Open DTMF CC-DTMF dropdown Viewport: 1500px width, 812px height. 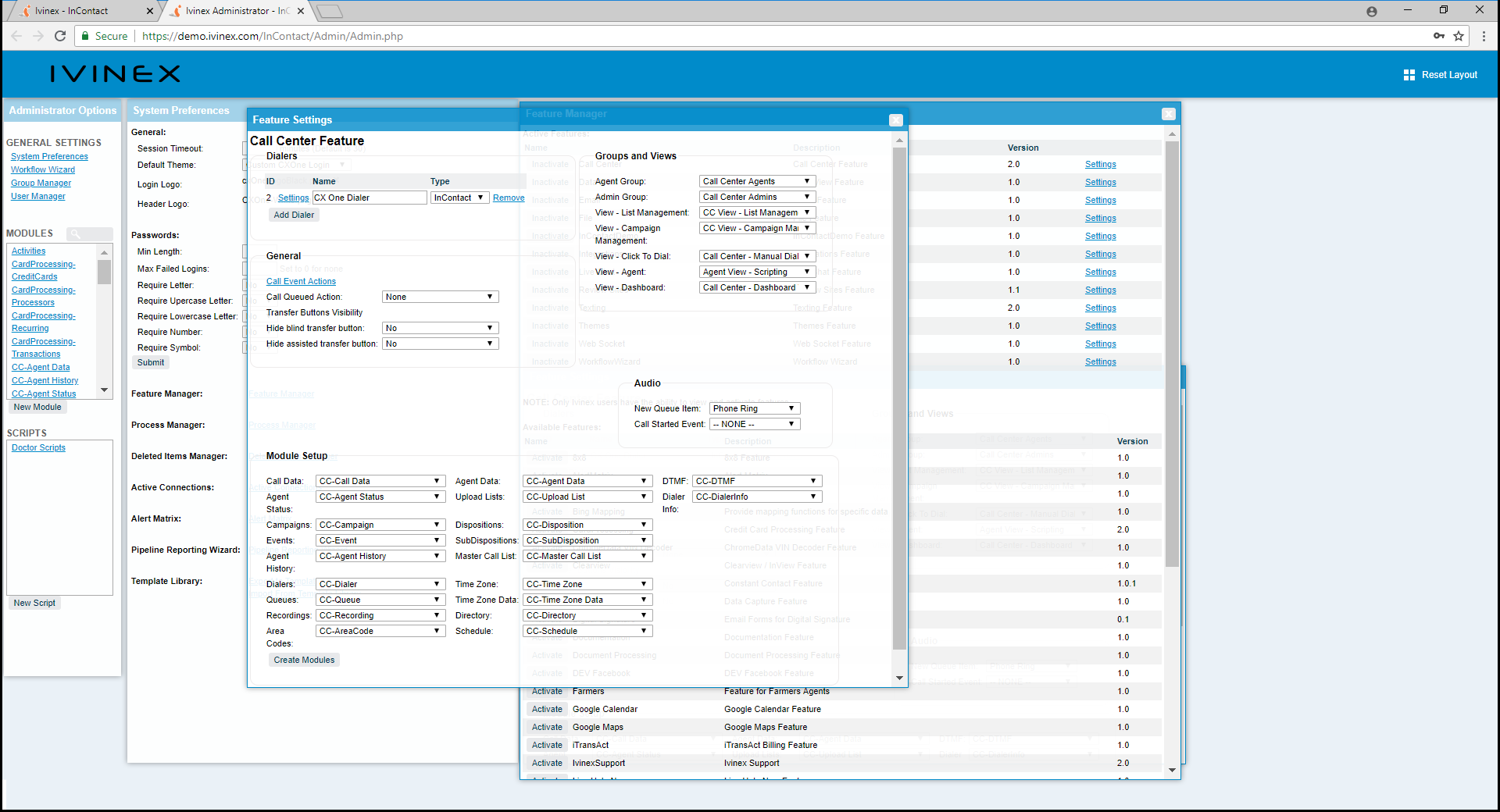[x=757, y=481]
